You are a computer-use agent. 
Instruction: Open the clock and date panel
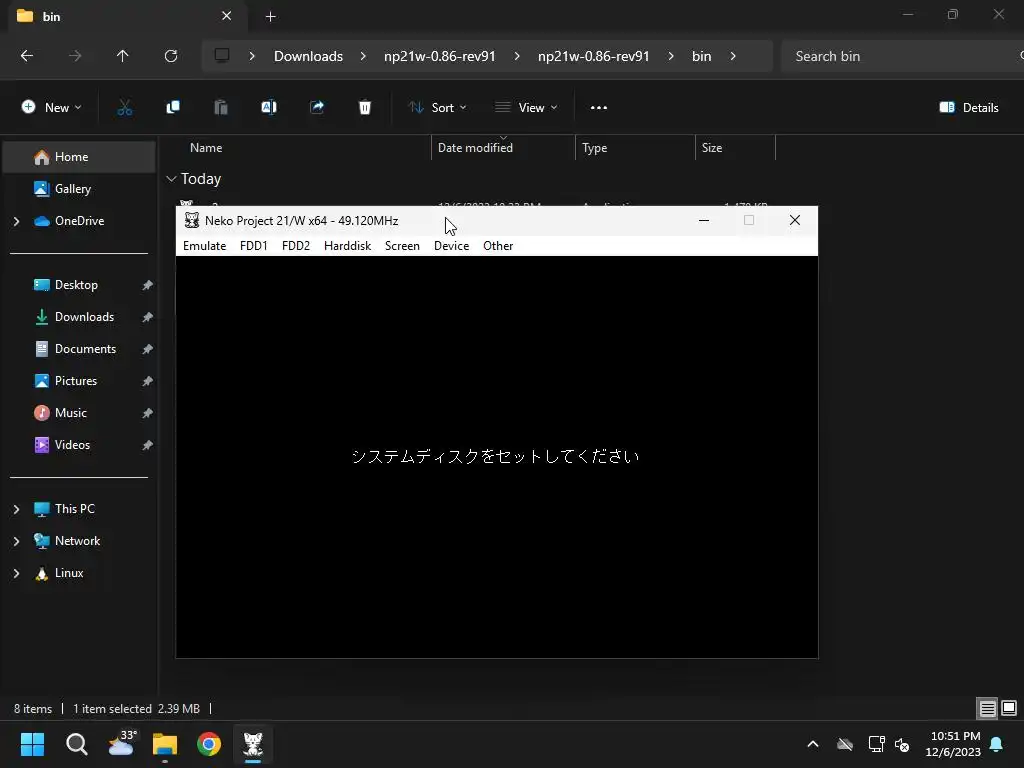click(953, 744)
